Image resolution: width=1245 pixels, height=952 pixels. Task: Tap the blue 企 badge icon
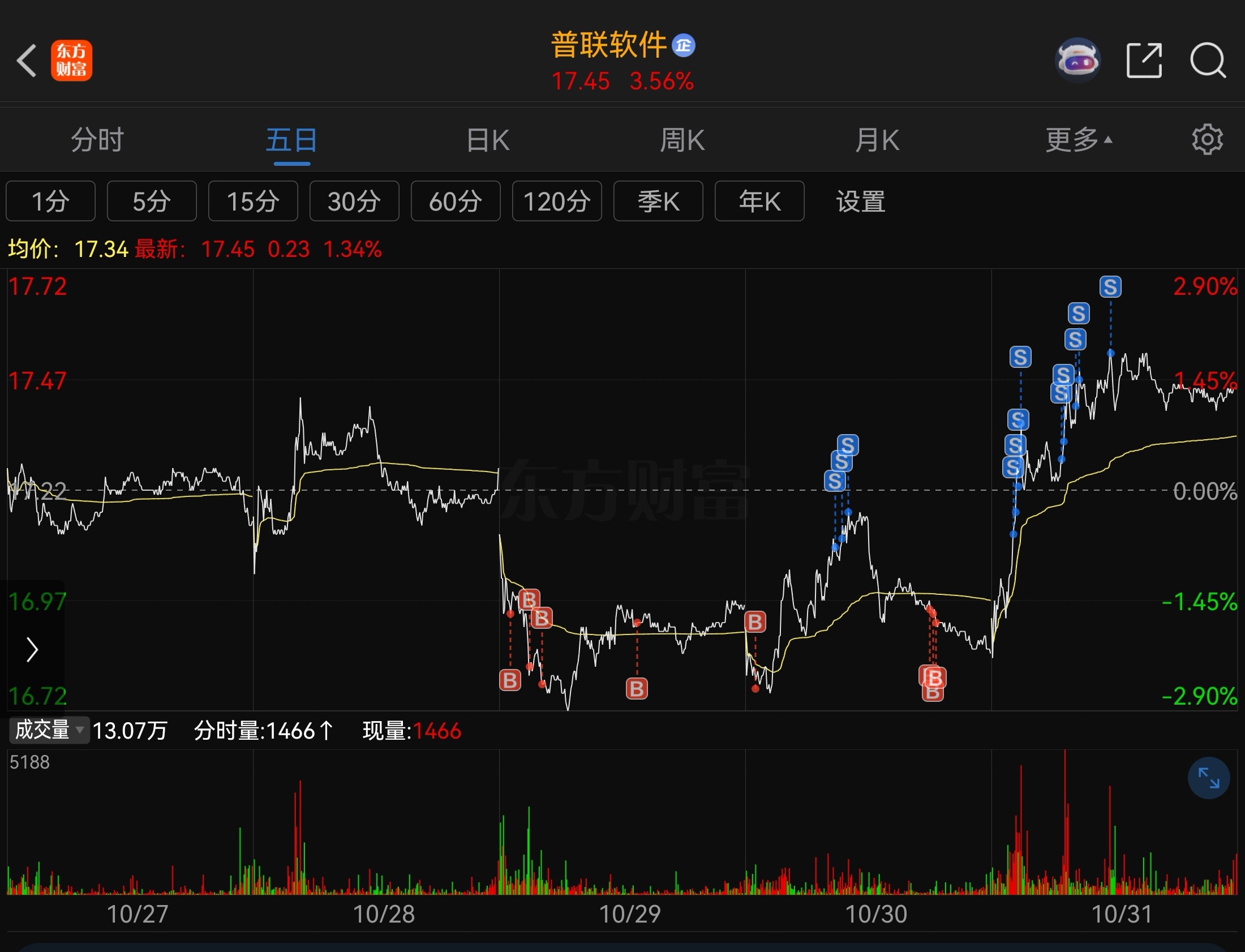(x=683, y=45)
